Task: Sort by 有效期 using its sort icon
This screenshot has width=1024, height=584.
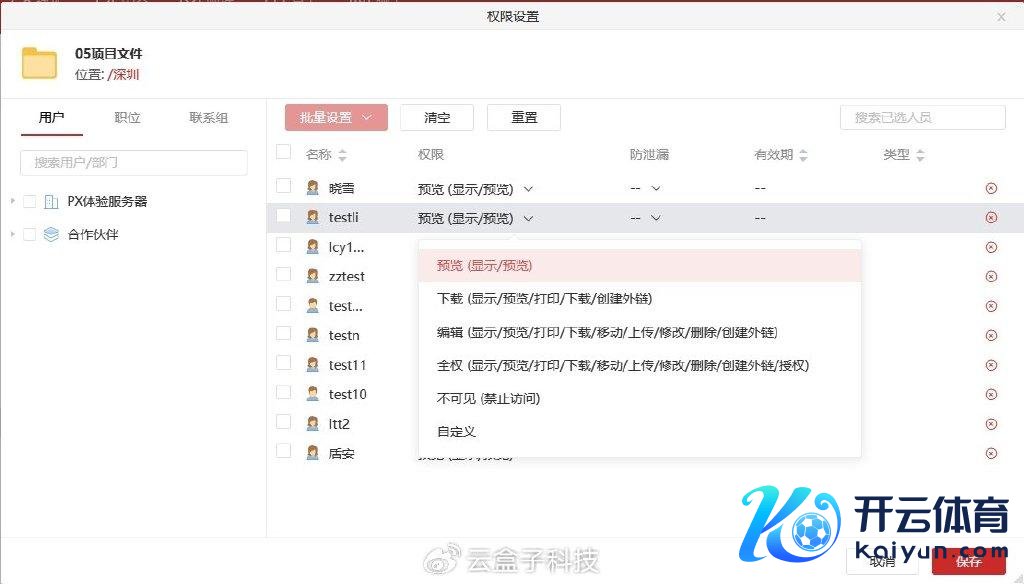Action: tap(803, 156)
